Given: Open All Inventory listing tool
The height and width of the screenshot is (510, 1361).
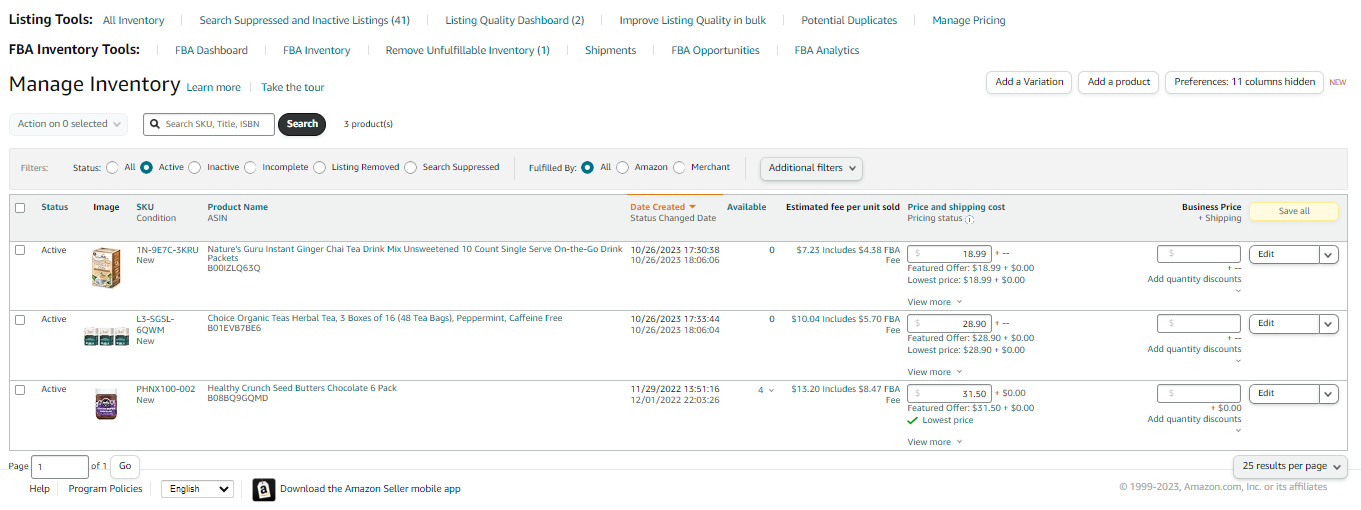Looking at the screenshot, I should point(134,20).
